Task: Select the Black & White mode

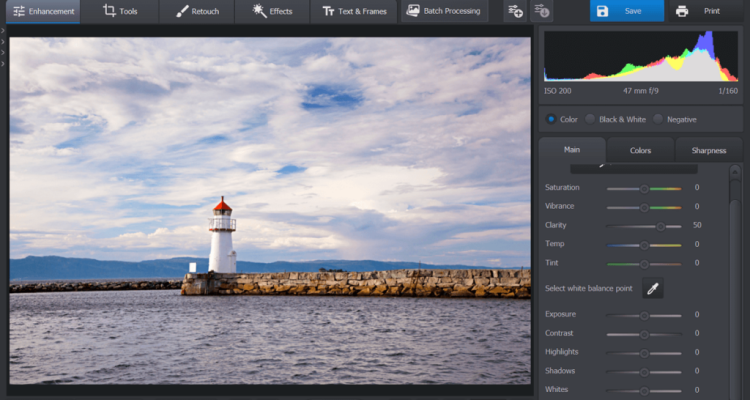Action: (590, 120)
